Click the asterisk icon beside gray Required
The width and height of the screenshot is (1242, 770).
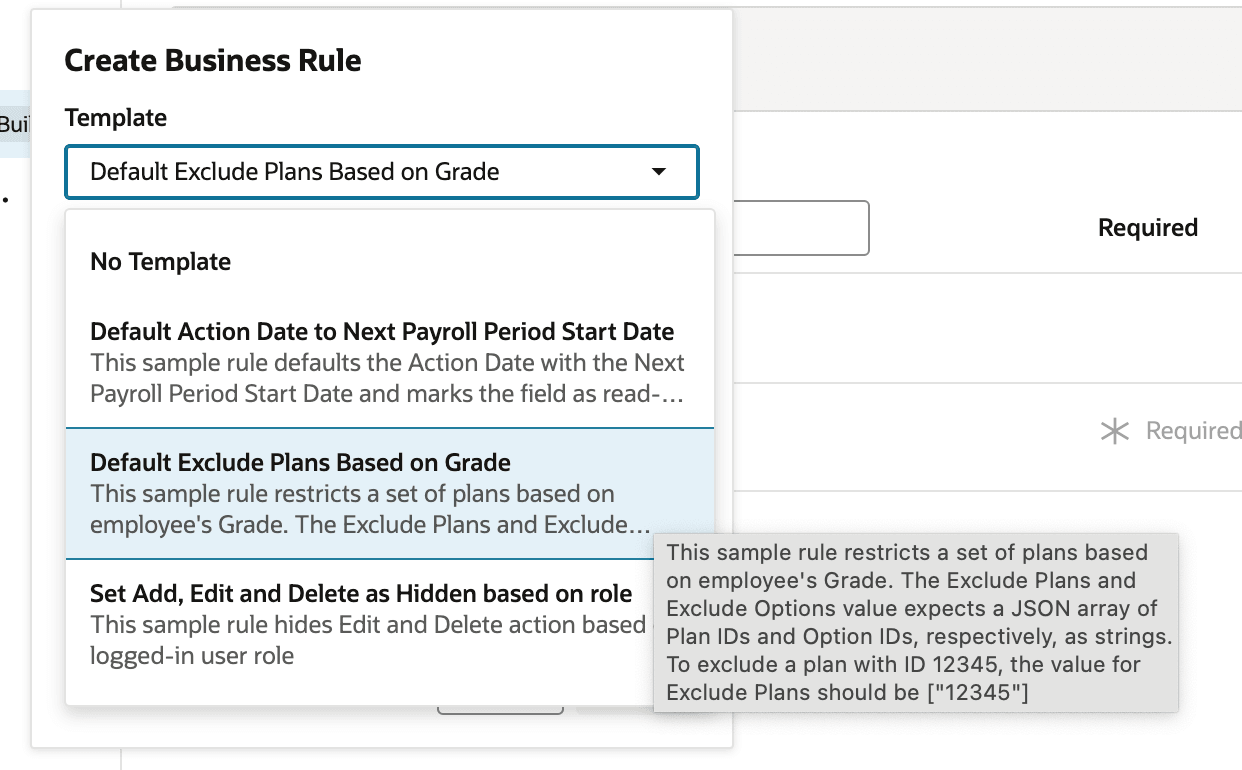point(1114,431)
